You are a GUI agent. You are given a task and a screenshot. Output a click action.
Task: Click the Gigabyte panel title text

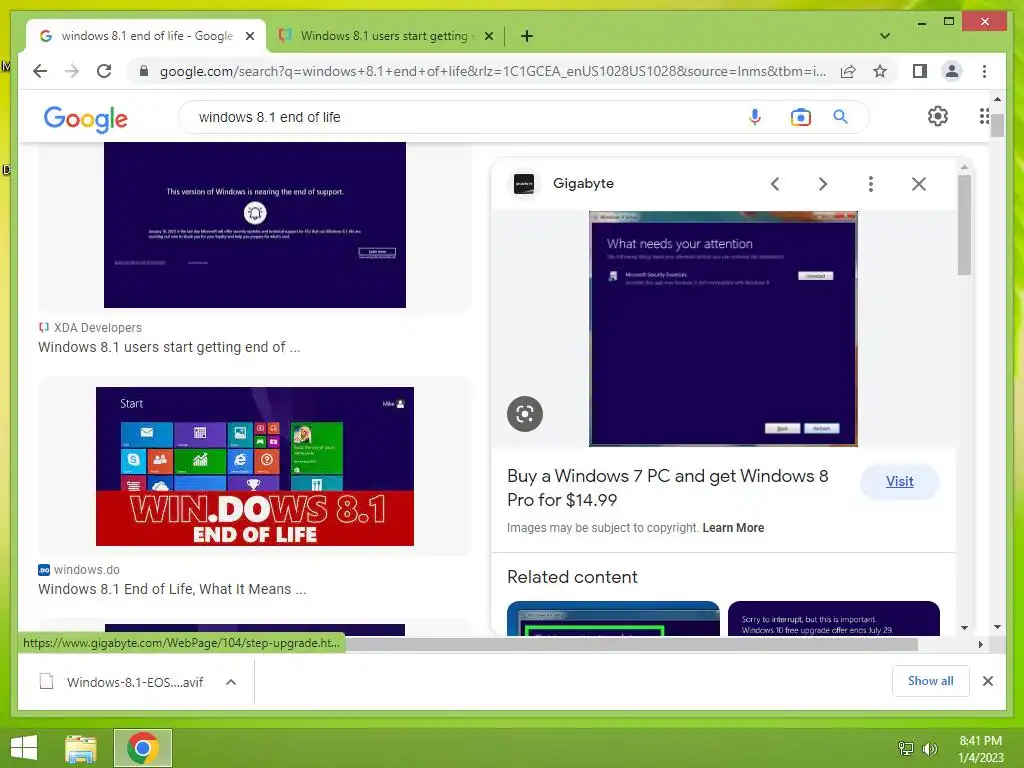click(583, 184)
